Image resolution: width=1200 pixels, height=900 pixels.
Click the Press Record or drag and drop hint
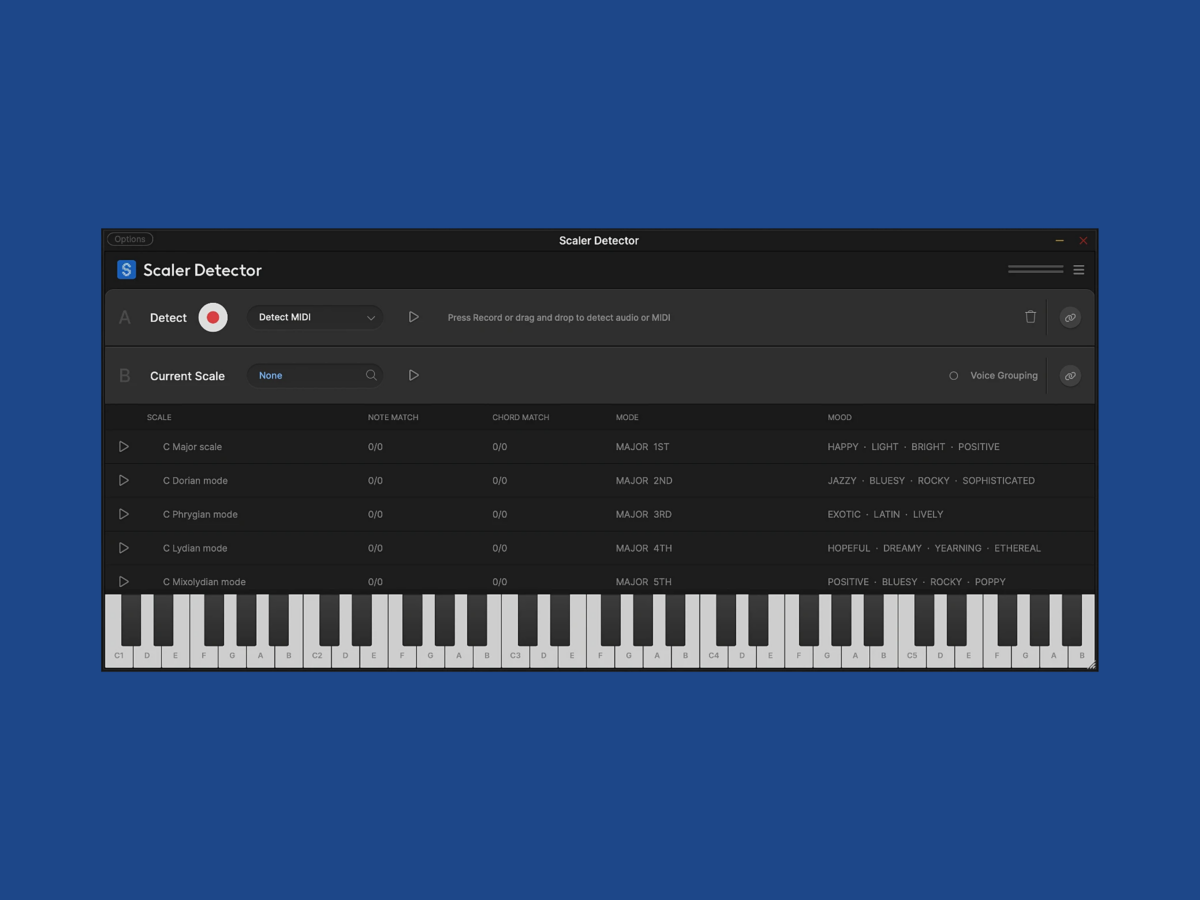[x=559, y=317]
